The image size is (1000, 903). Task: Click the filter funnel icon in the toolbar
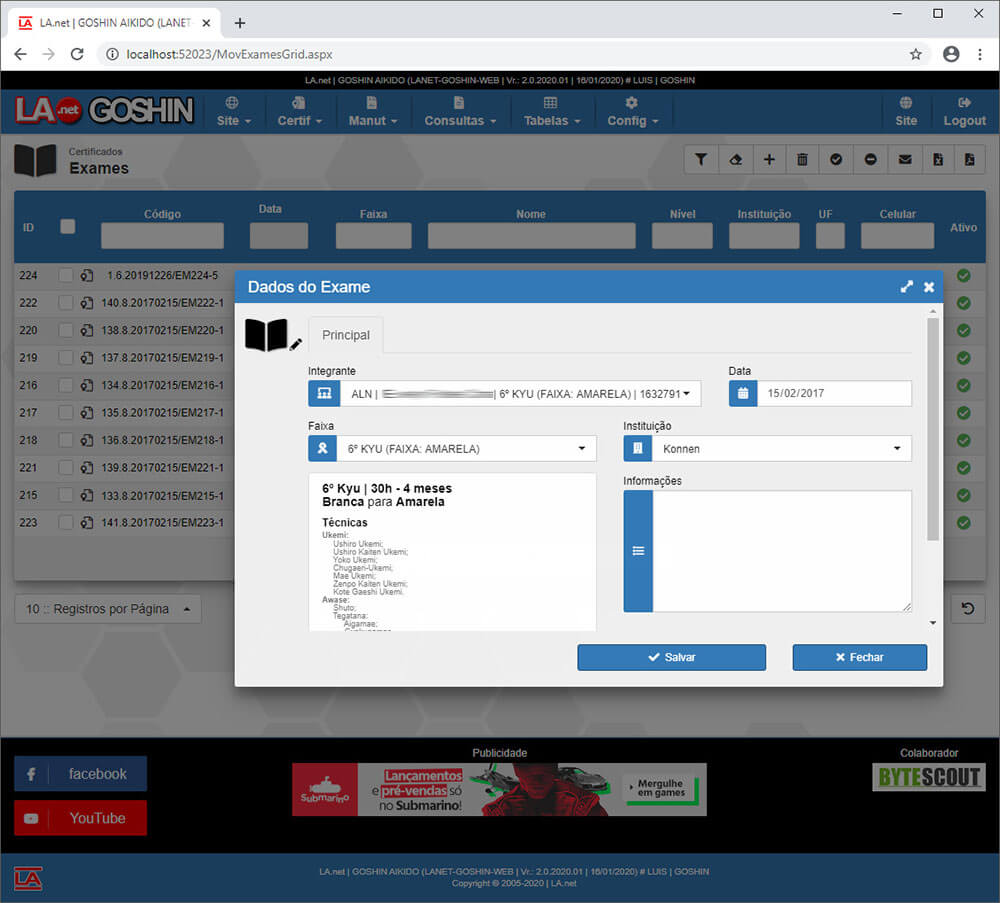click(x=701, y=159)
